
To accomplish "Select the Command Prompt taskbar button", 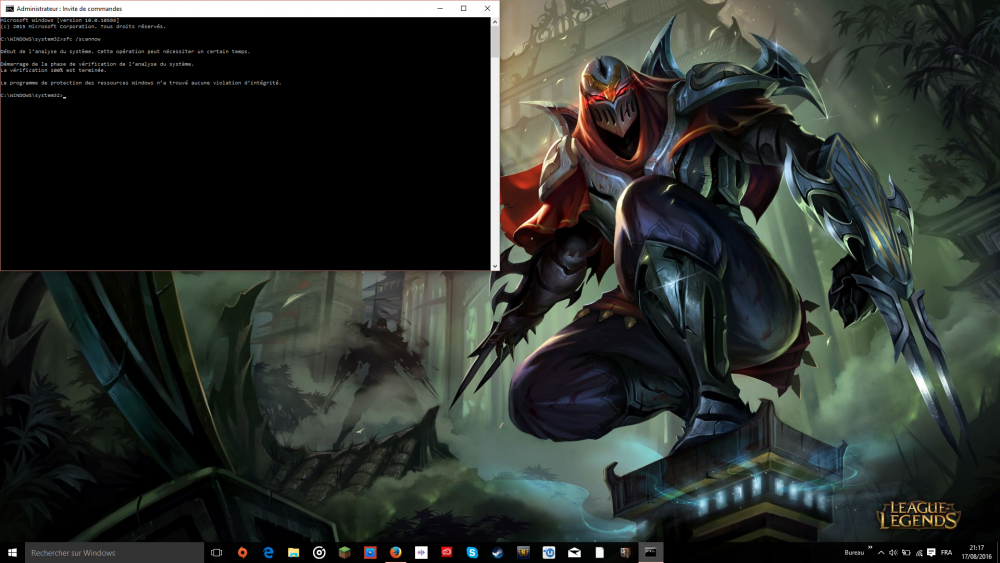I will click(x=650, y=552).
